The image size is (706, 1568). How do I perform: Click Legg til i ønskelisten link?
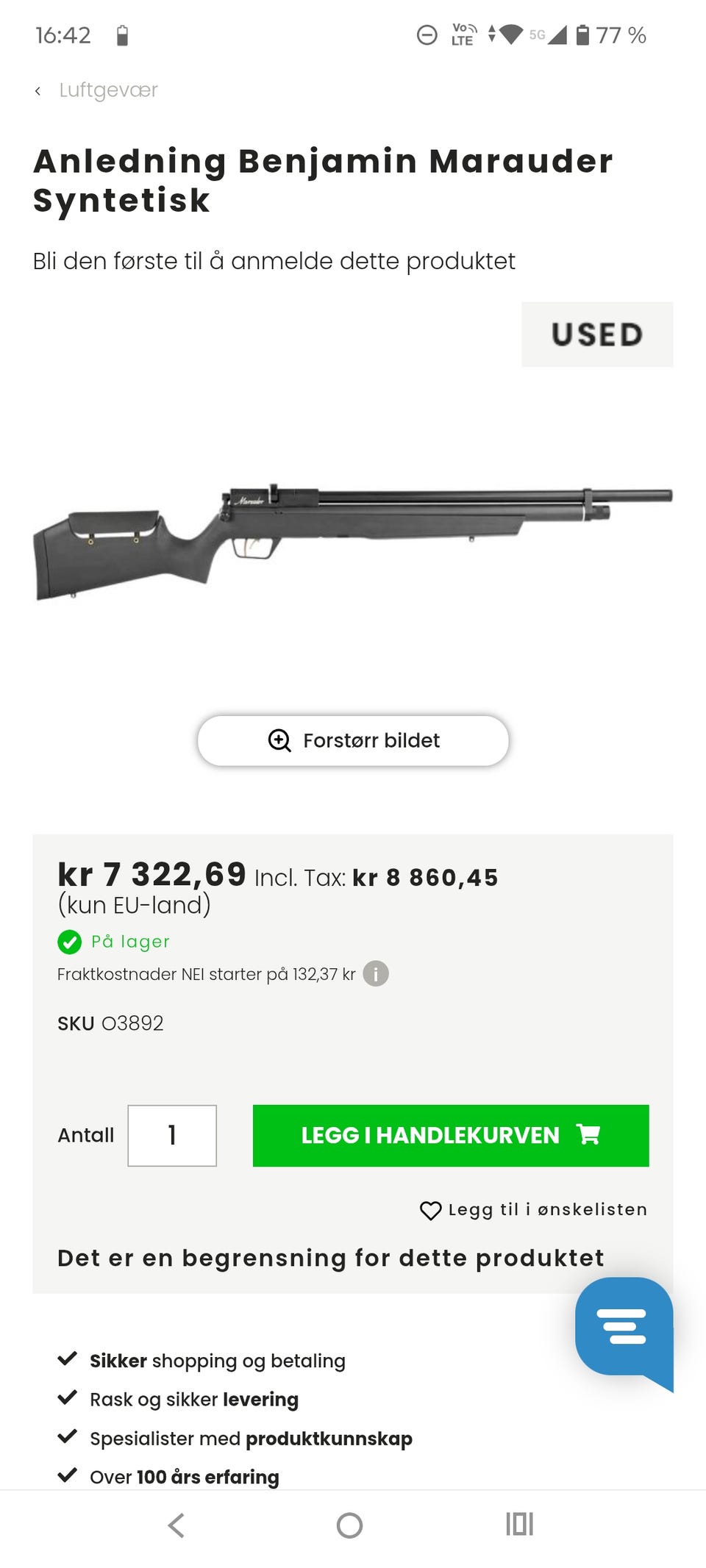point(547,1209)
